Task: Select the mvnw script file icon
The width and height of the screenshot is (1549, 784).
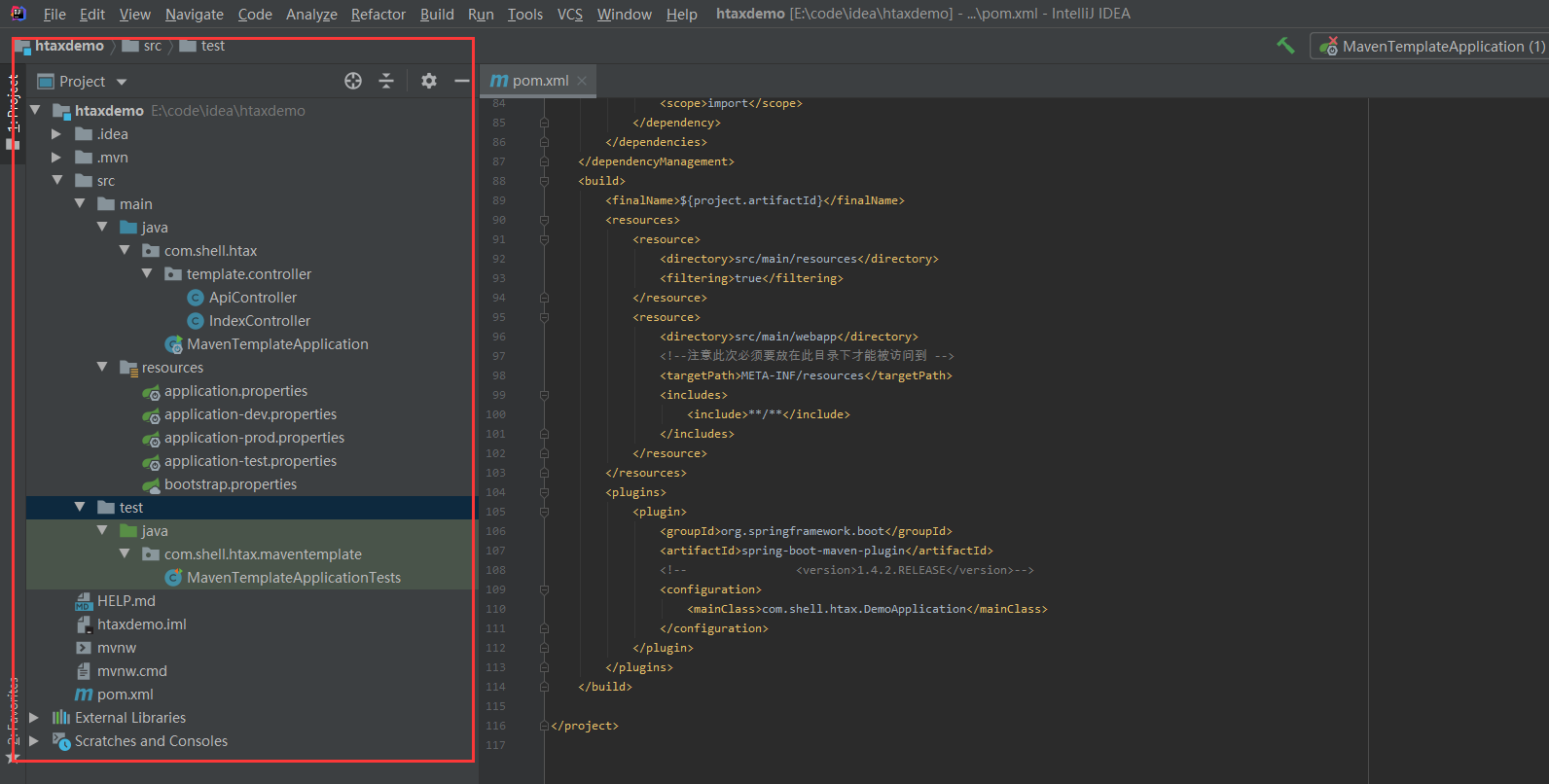Action: point(84,648)
